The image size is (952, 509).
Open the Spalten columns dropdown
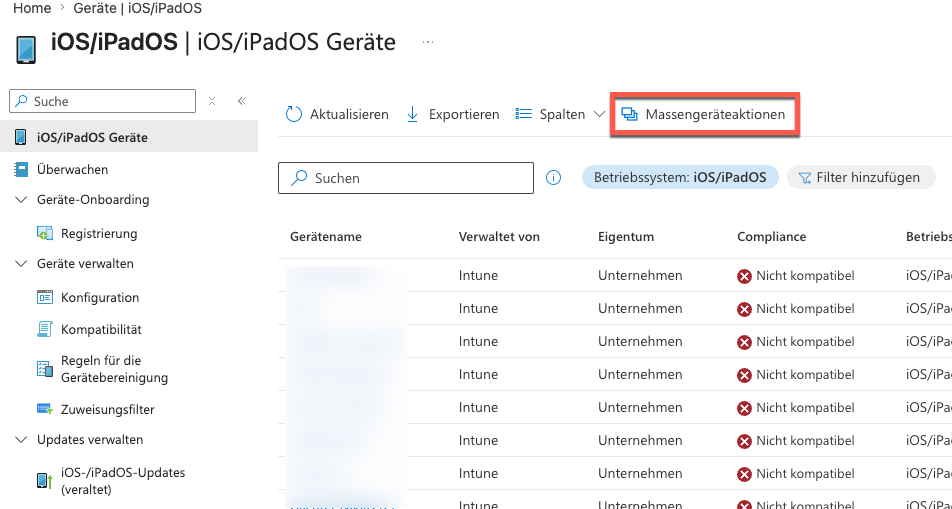click(560, 114)
